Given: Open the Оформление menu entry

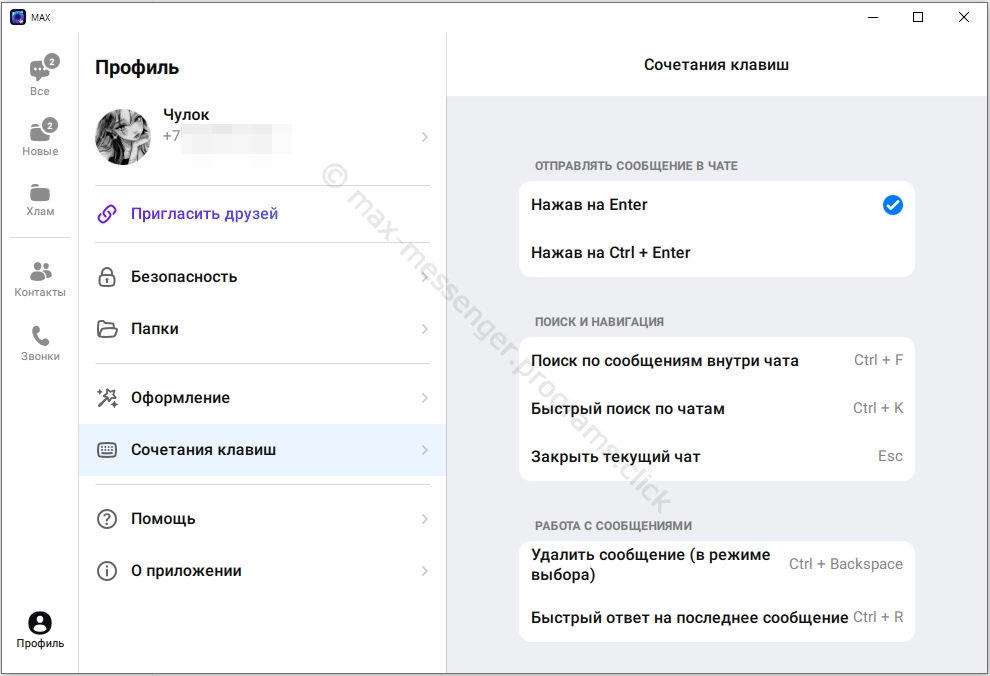Looking at the screenshot, I should pyautogui.click(x=180, y=397).
